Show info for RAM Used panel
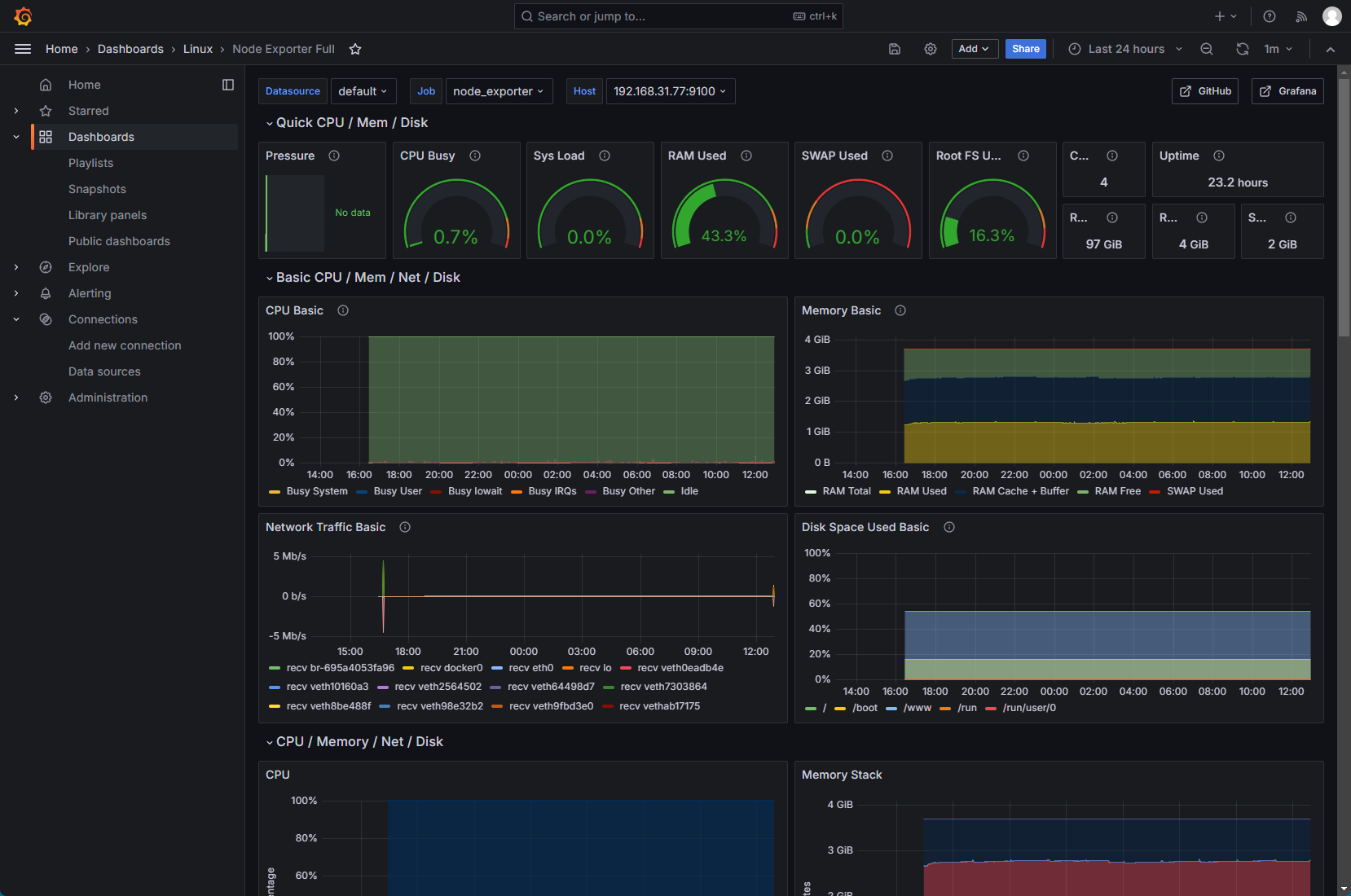 746,156
